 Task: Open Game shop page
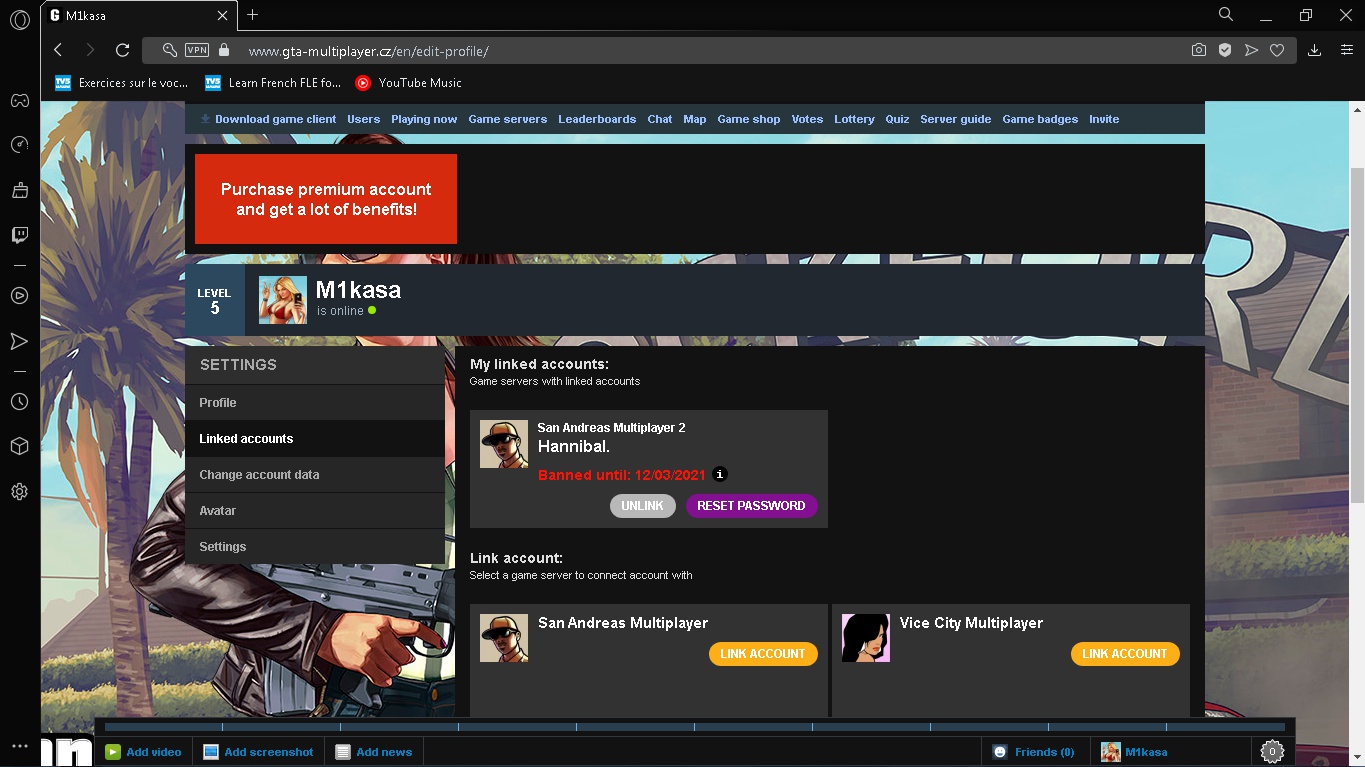[x=749, y=119]
